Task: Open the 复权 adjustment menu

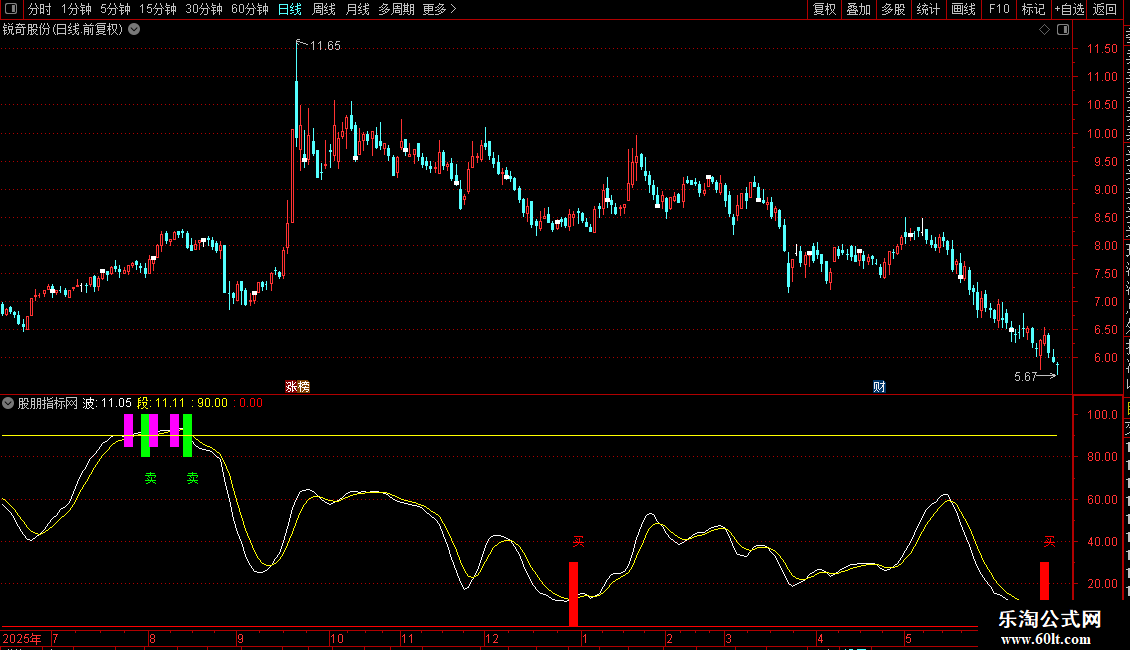Action: pyautogui.click(x=824, y=9)
